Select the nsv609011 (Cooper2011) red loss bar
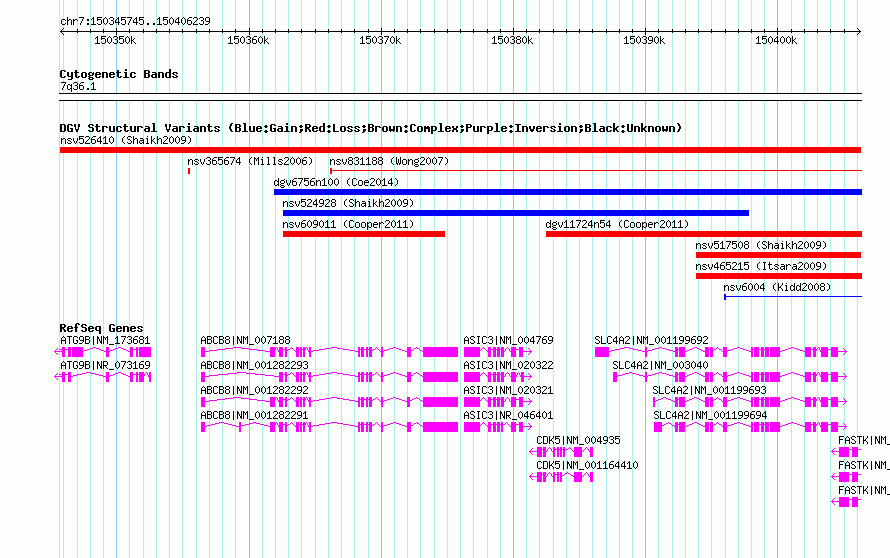Viewport: 890px width, 558px height. [x=364, y=234]
